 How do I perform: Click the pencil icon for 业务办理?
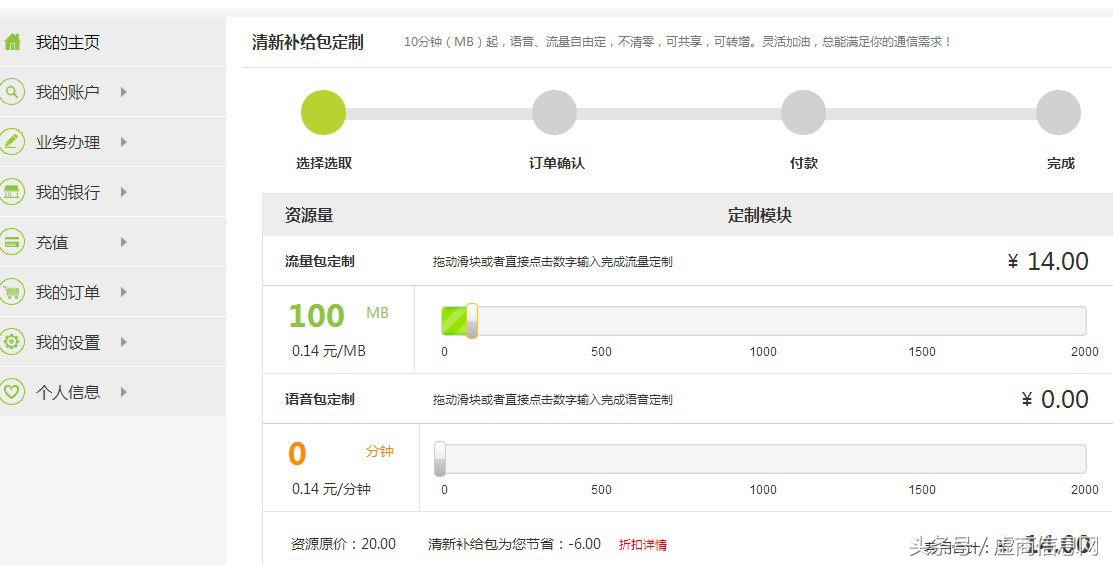11,142
